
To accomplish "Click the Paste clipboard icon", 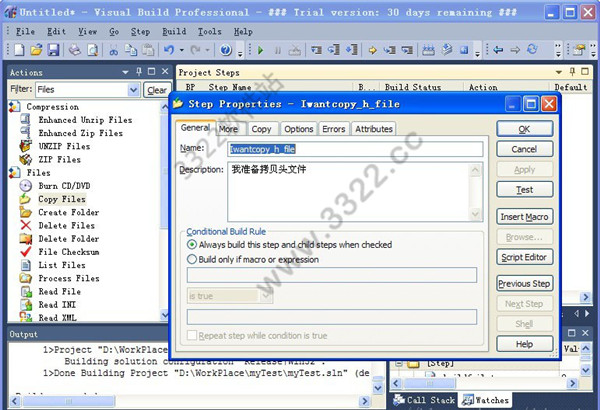I will 148,50.
